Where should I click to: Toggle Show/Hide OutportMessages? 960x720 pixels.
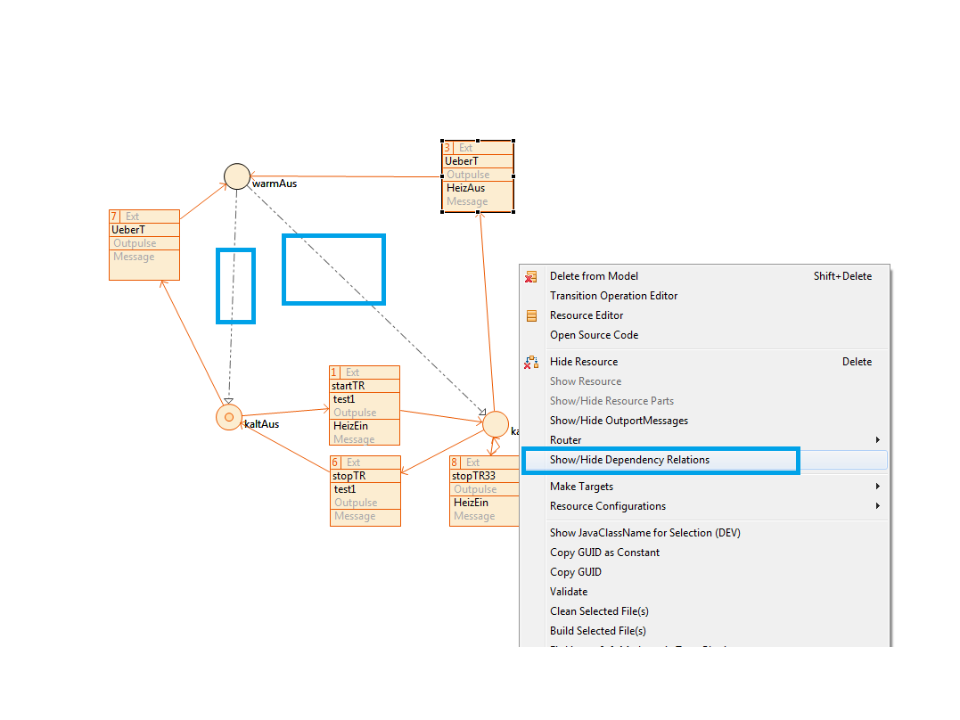coord(618,421)
